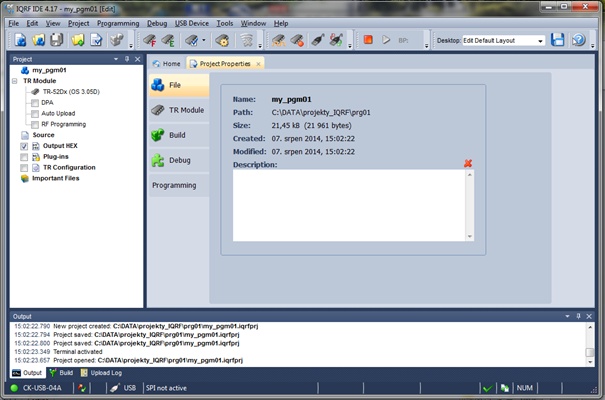Open the Project panel options dropdown arrow
This screenshot has width=605, height=400.
116,59
